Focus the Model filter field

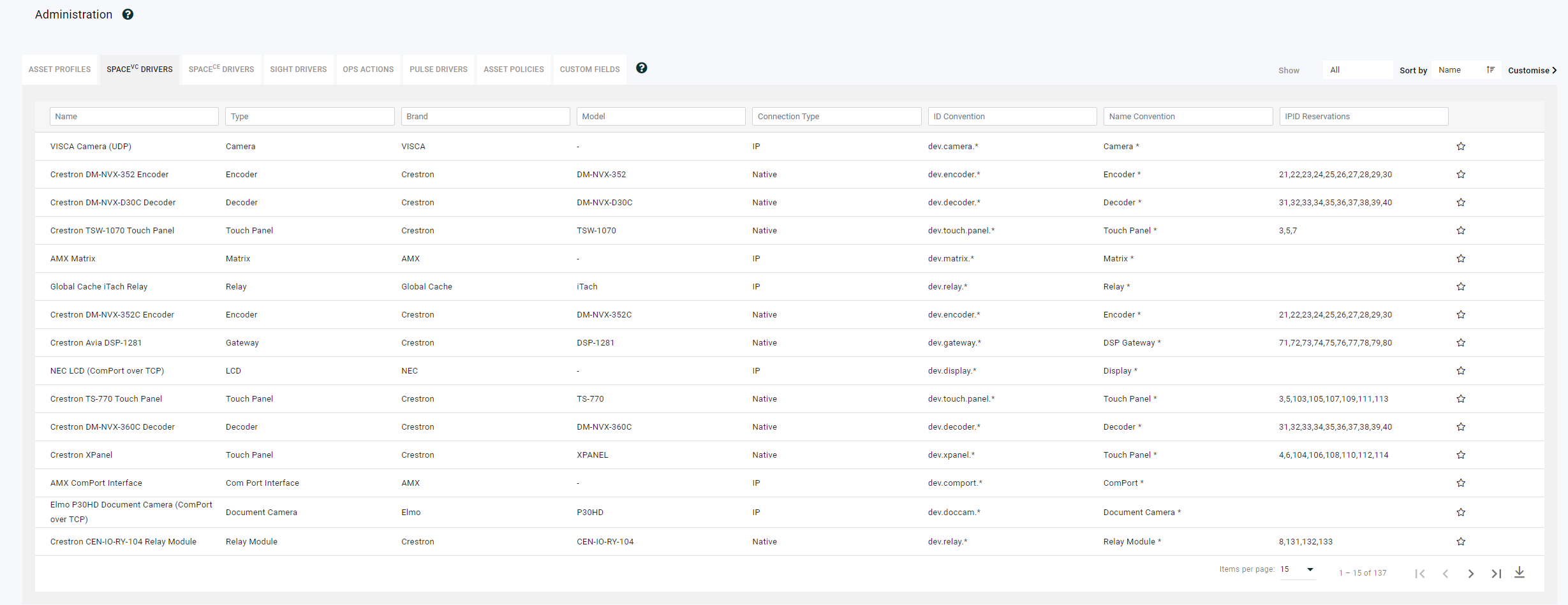tap(661, 116)
